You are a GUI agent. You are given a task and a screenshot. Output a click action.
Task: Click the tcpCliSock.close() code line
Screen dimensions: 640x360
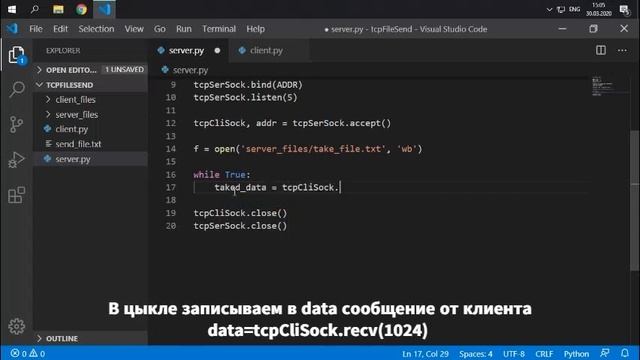coord(240,213)
